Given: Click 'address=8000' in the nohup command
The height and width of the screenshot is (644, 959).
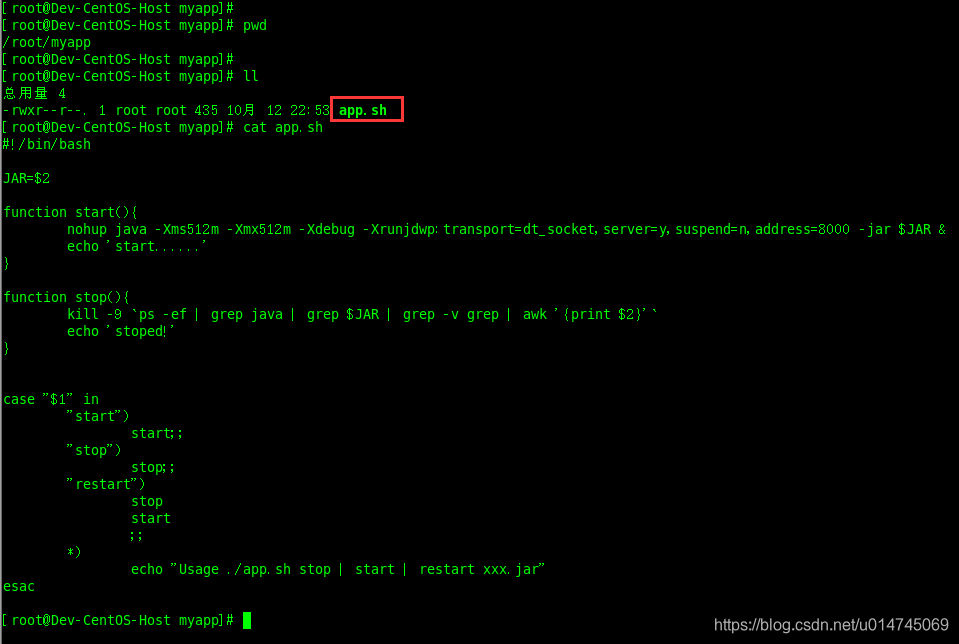Looking at the screenshot, I should (x=802, y=229).
